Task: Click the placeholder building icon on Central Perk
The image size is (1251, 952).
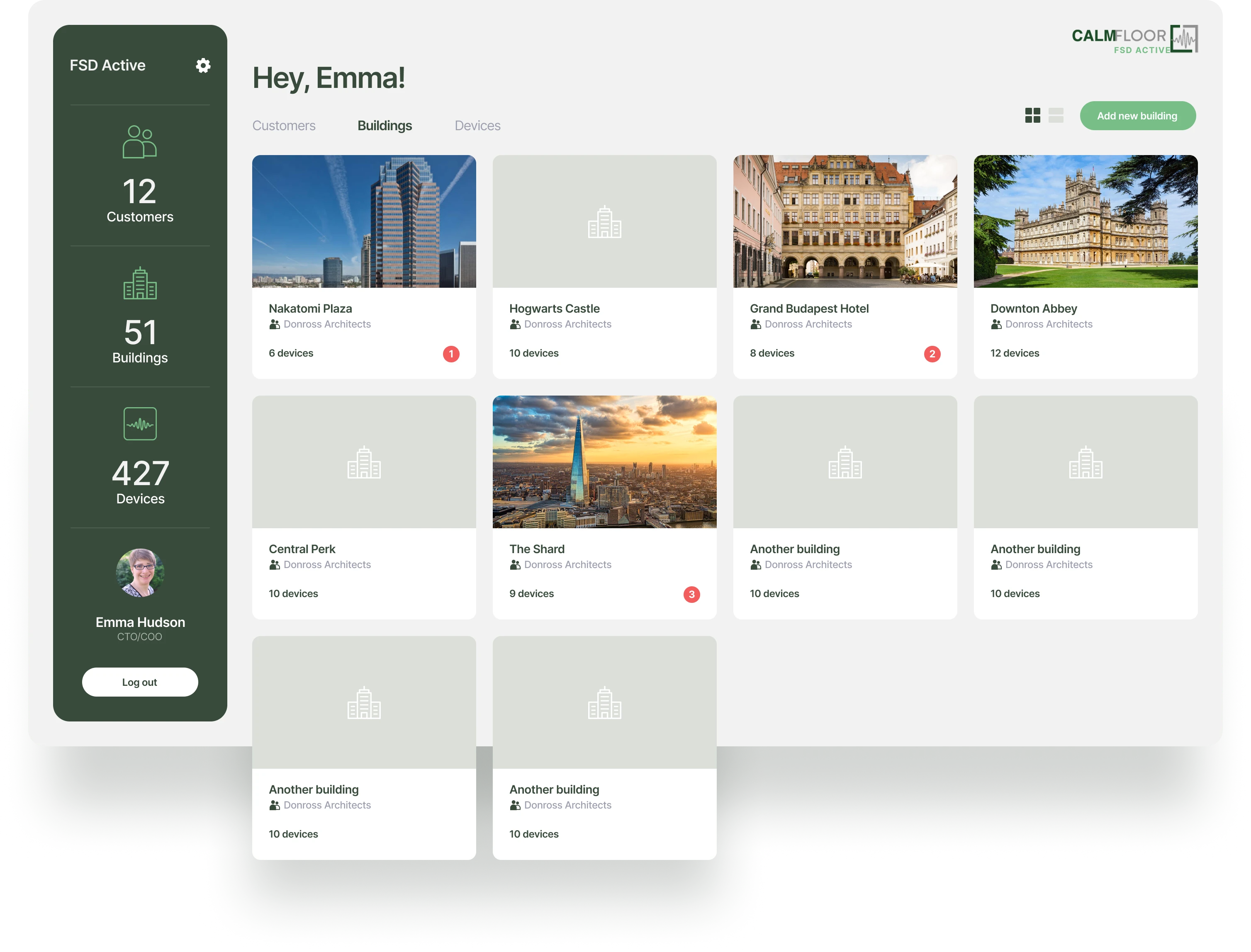Action: tap(364, 462)
